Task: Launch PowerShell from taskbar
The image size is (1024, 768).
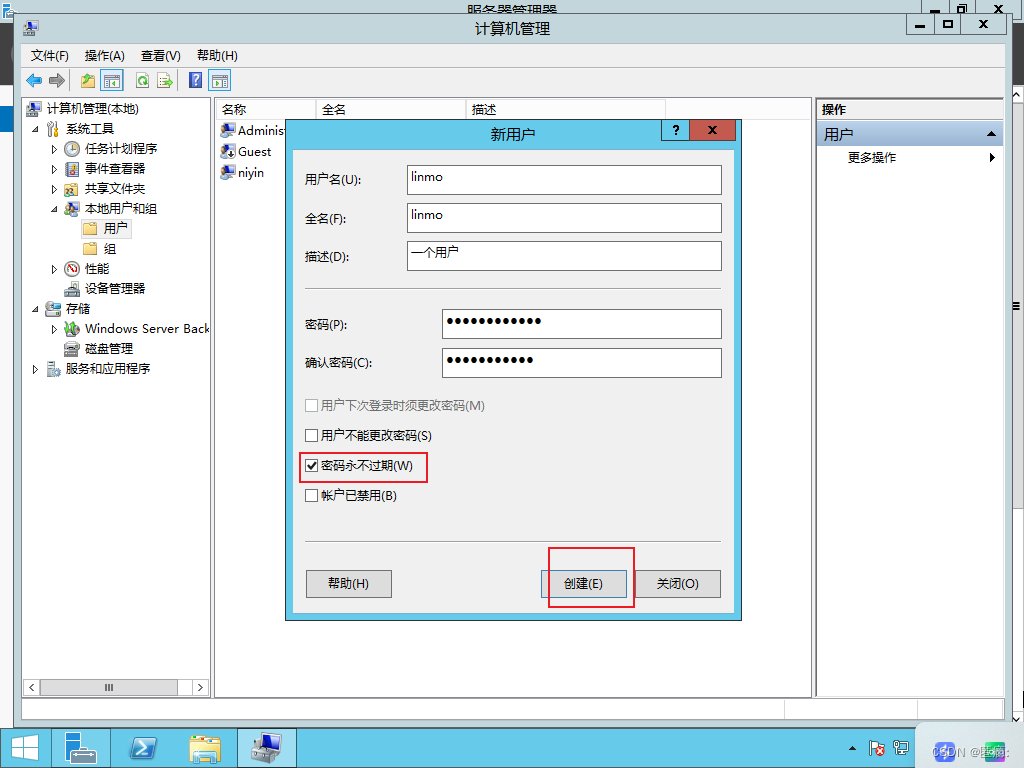Action: (143, 748)
